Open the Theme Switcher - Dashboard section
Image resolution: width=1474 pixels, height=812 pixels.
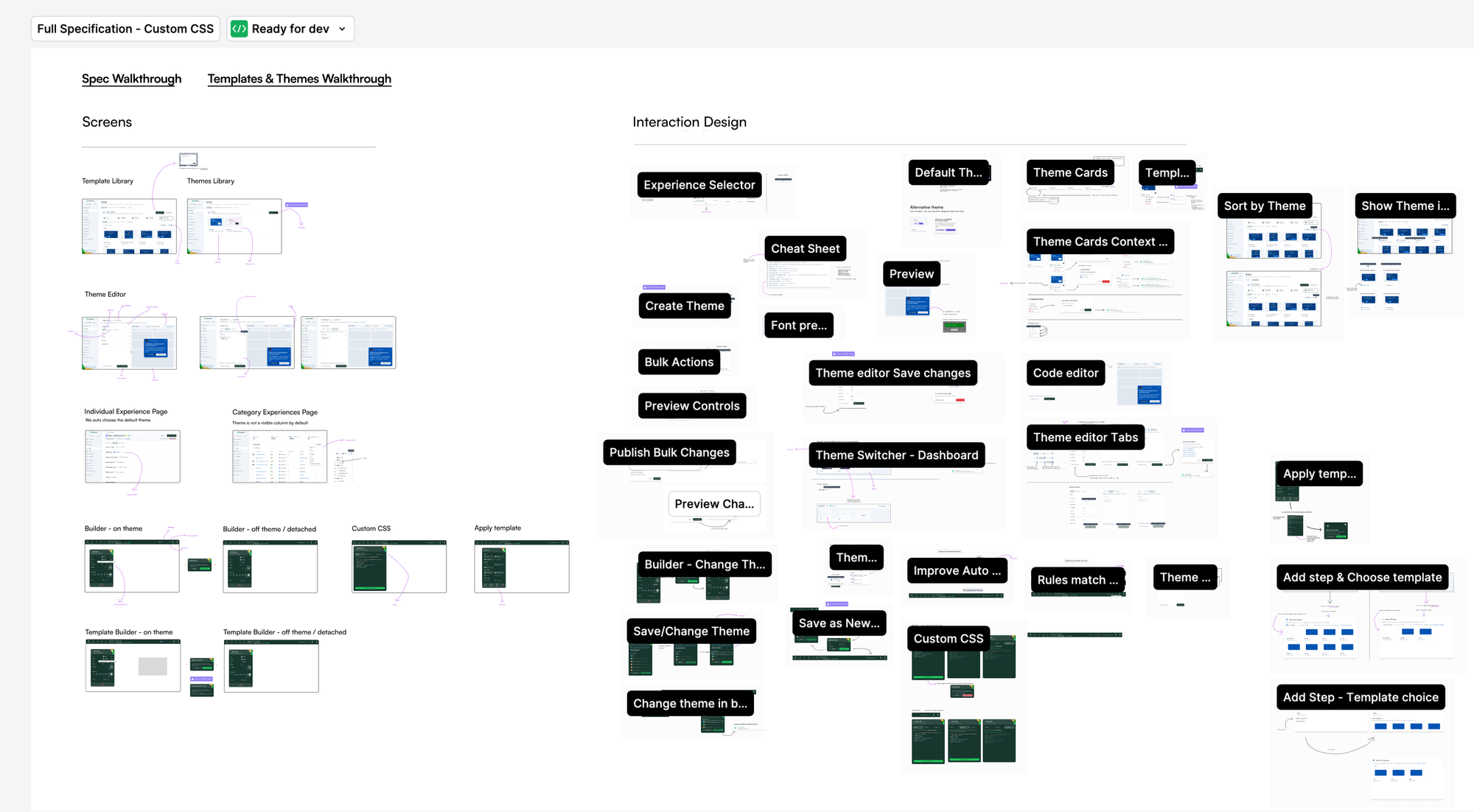click(x=896, y=455)
